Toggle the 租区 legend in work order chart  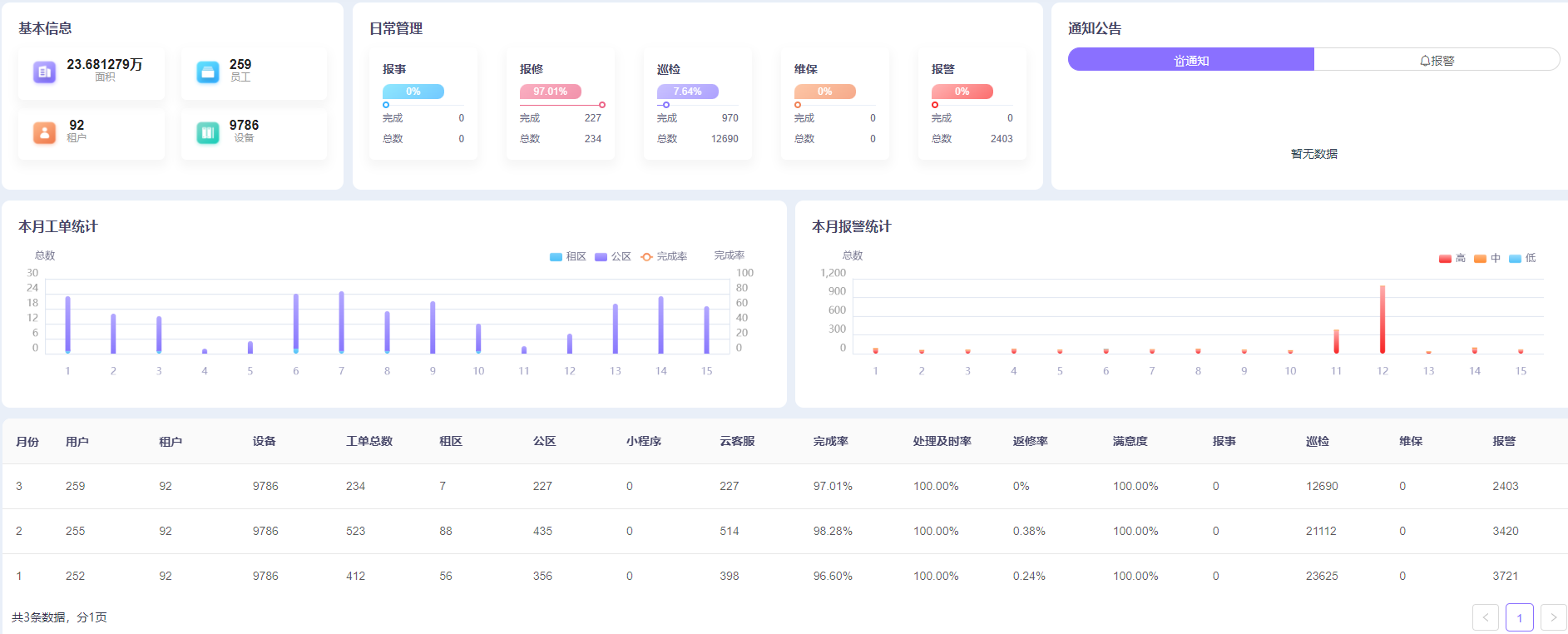tap(568, 257)
